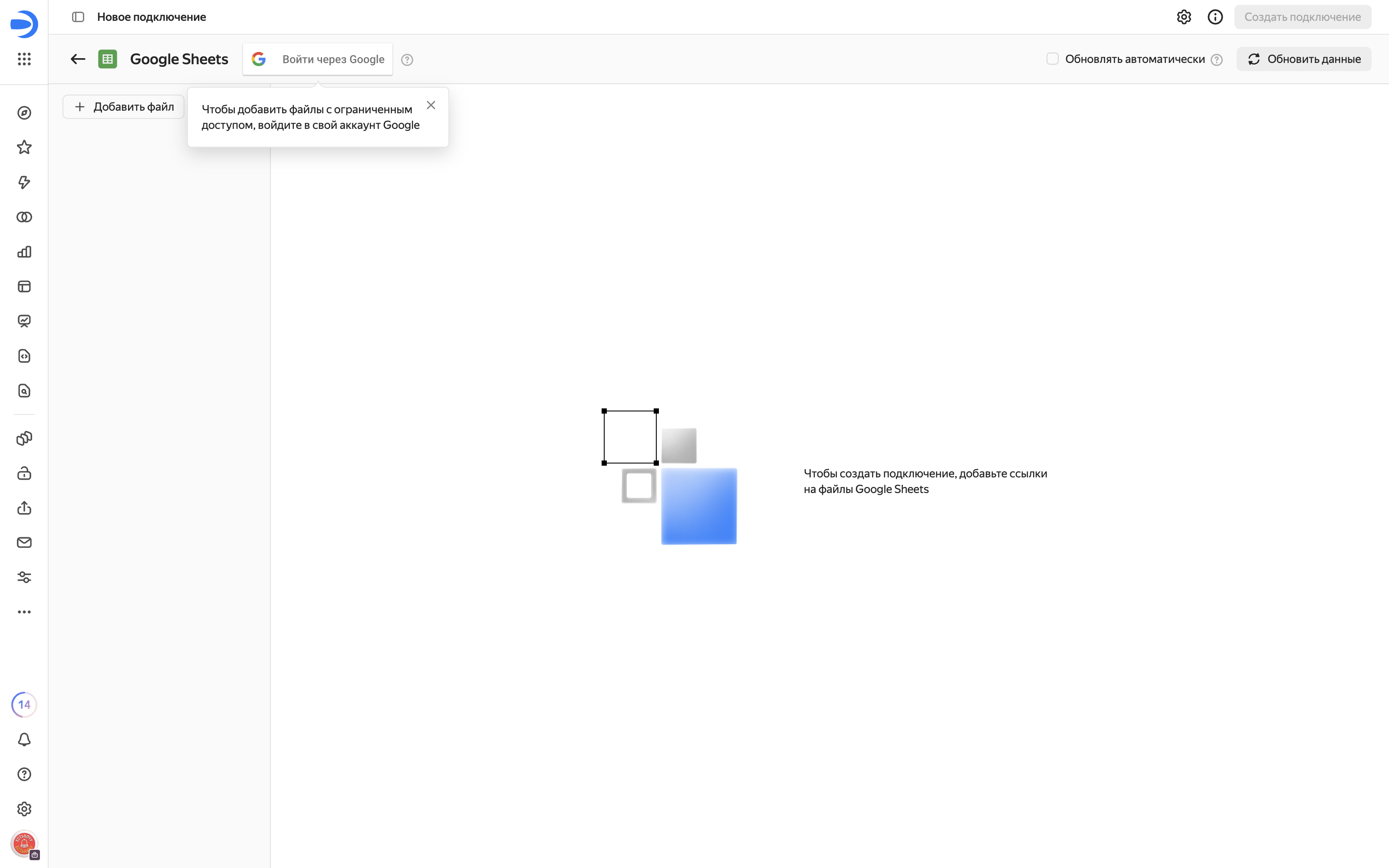Viewport: 1389px width, 868px height.
Task: Open help icon next to Google sign-in
Action: click(407, 60)
